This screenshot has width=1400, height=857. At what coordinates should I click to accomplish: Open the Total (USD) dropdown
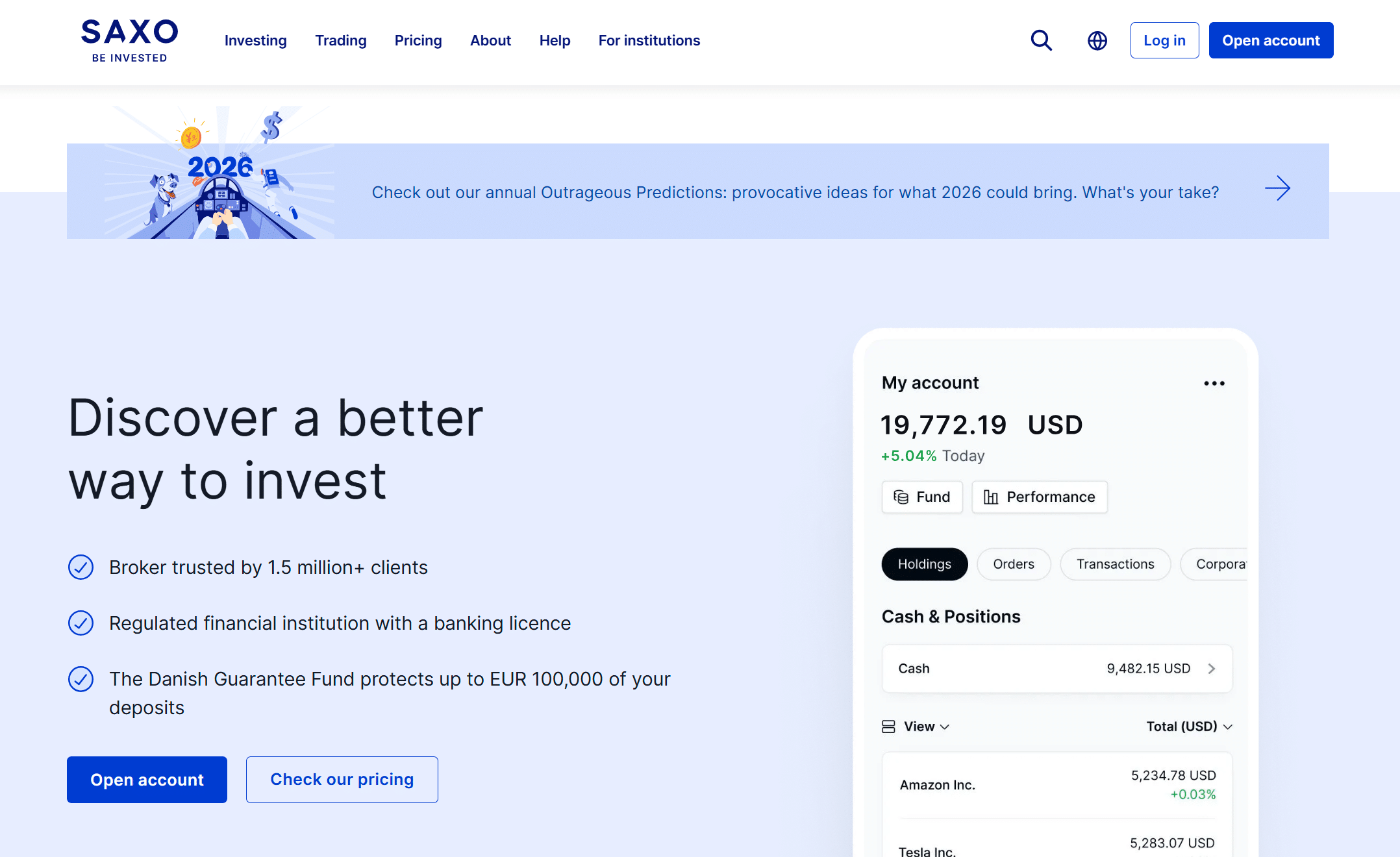[x=1188, y=727]
